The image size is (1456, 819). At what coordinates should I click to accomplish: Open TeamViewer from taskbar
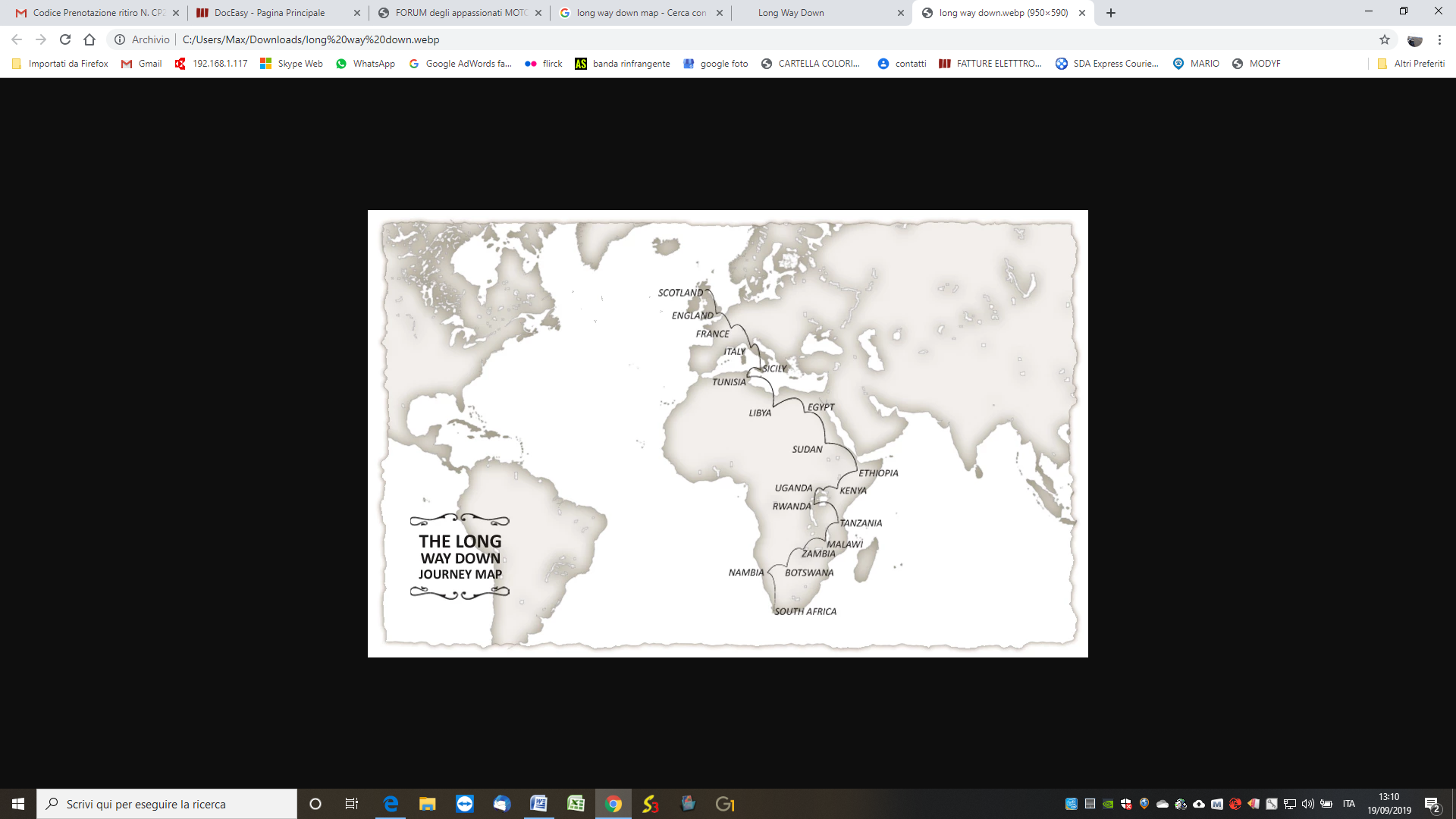pos(465,804)
